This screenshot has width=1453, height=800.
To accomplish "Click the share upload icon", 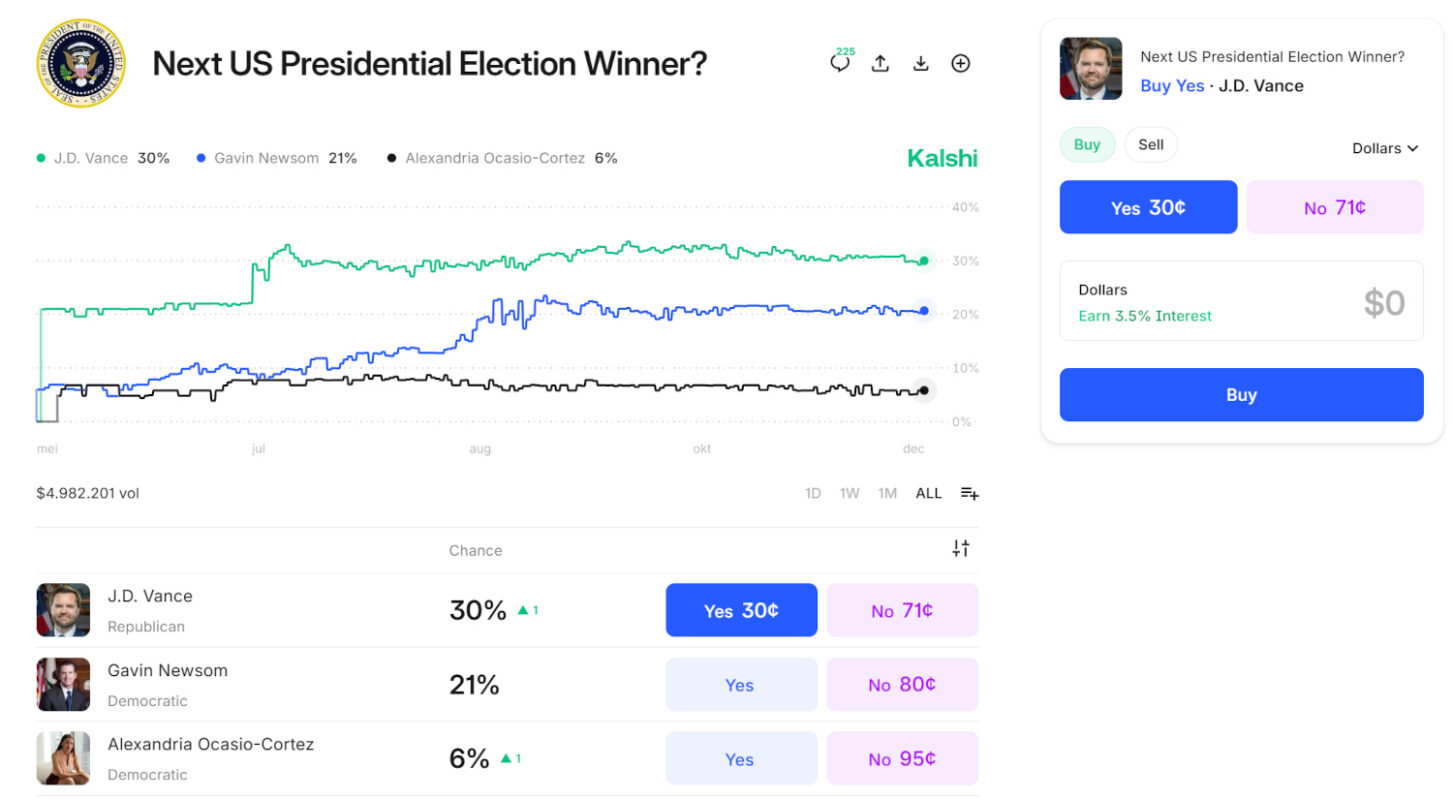I will [880, 64].
